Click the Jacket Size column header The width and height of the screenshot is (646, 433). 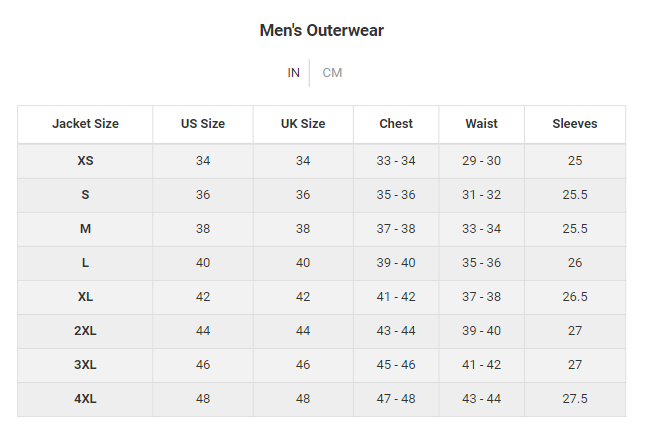(x=85, y=124)
